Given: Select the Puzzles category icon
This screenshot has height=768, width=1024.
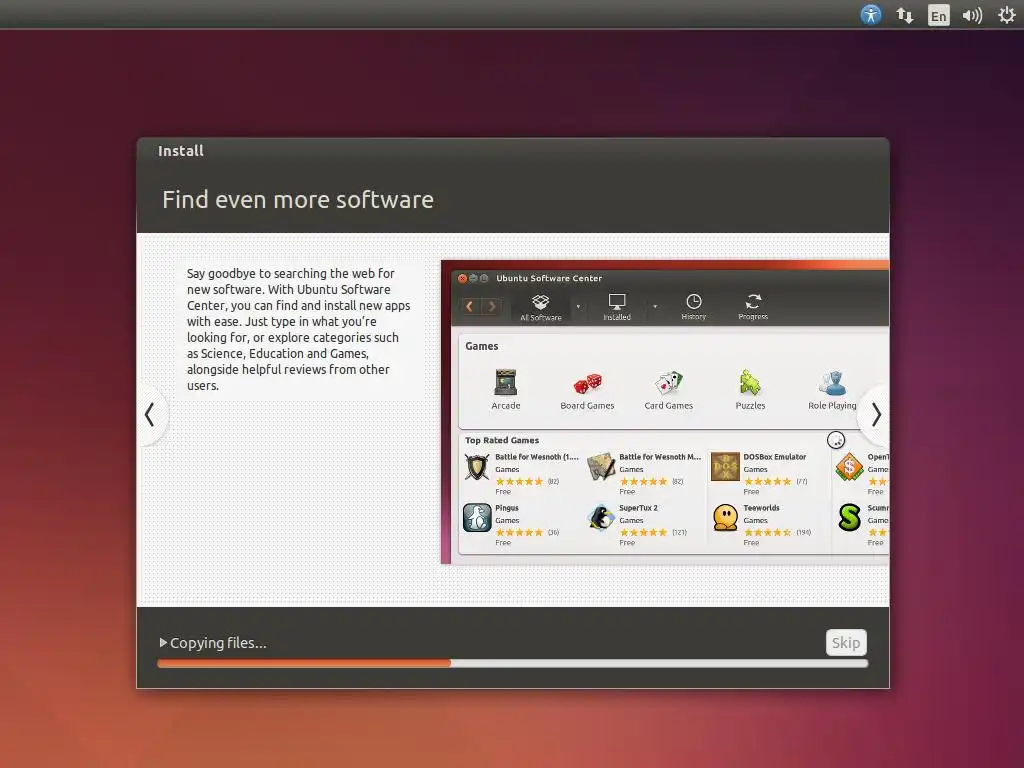Looking at the screenshot, I should [x=750, y=383].
